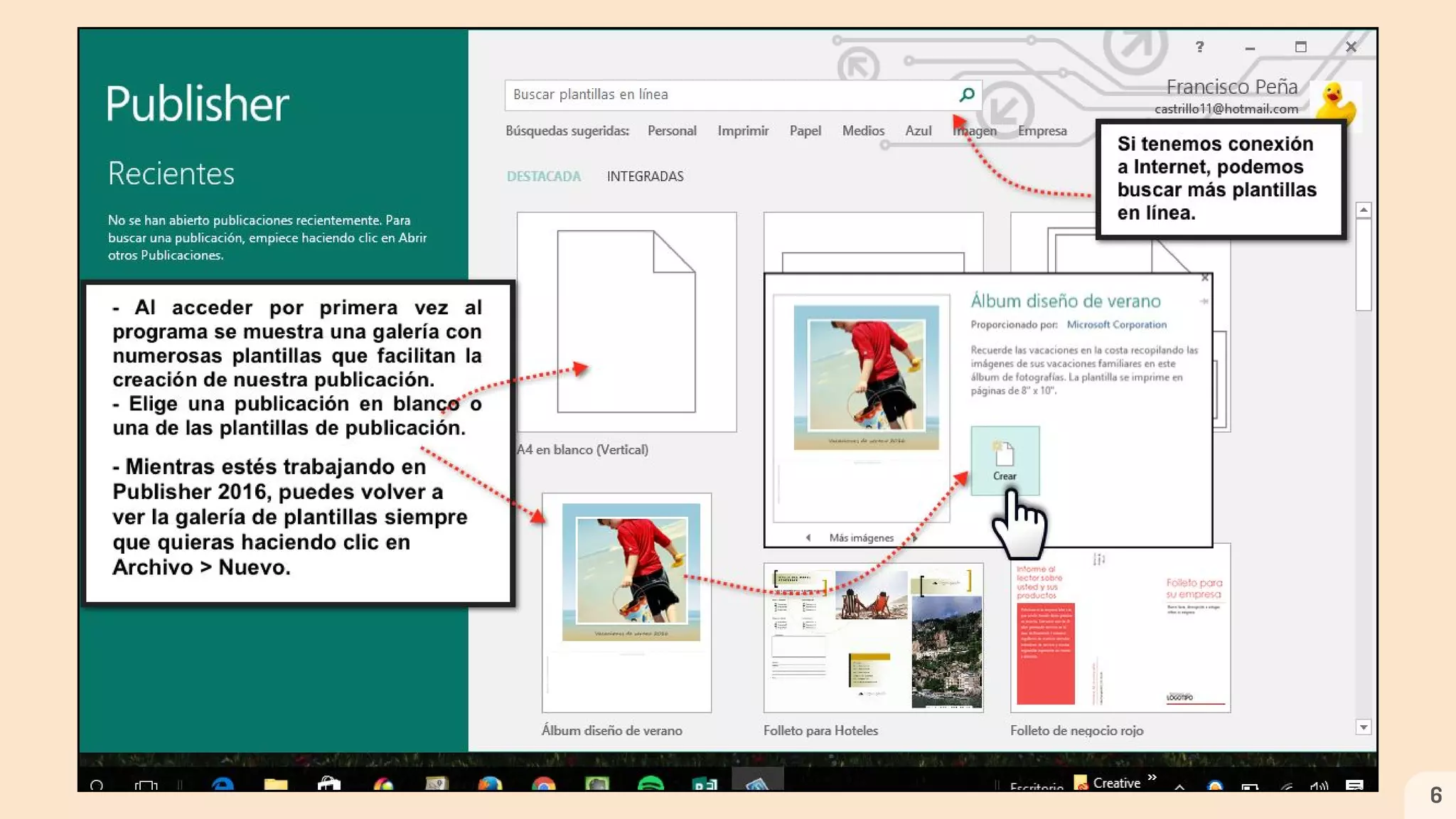This screenshot has height=819, width=1456.
Task: Open Microsoft Corporation provider link
Action: [1116, 324]
